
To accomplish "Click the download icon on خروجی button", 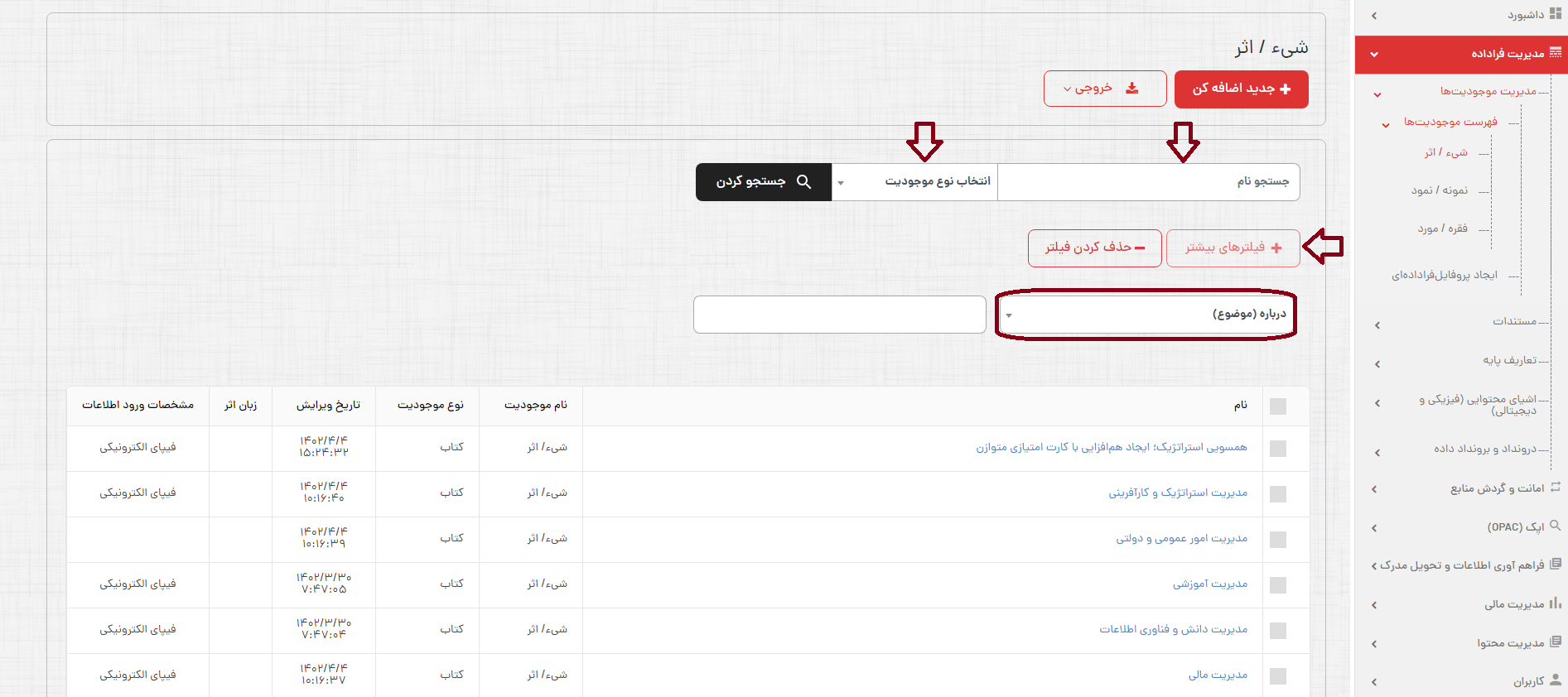I will tap(1131, 89).
